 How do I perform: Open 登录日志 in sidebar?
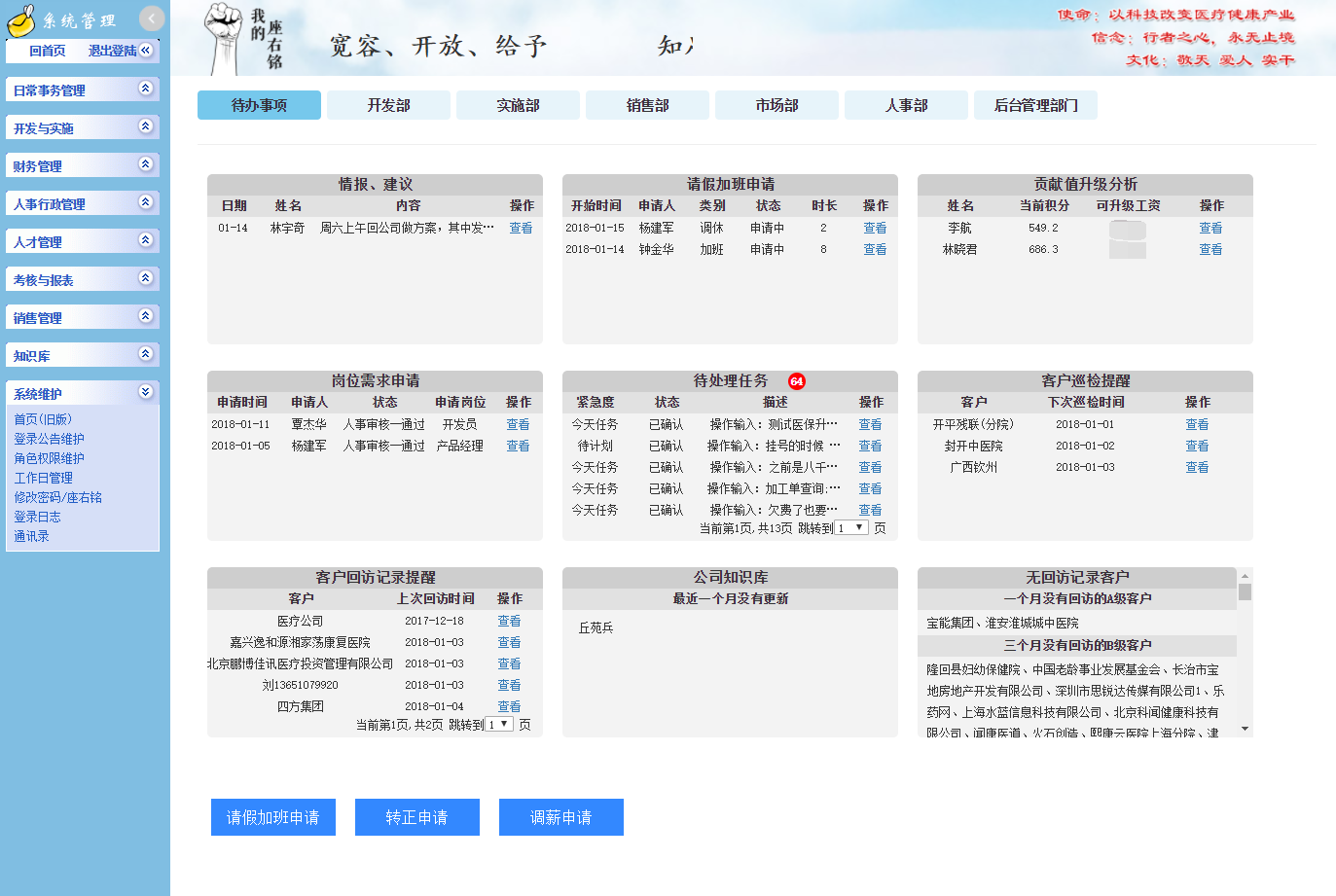point(37,517)
